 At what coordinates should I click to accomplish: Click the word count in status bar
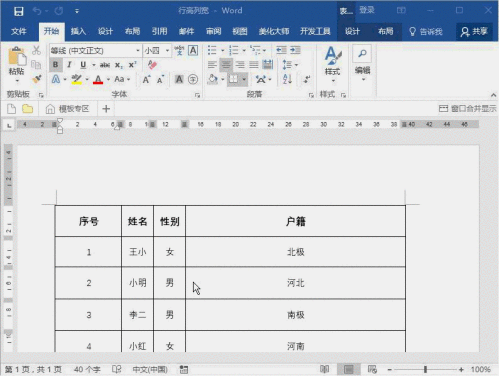point(87,369)
